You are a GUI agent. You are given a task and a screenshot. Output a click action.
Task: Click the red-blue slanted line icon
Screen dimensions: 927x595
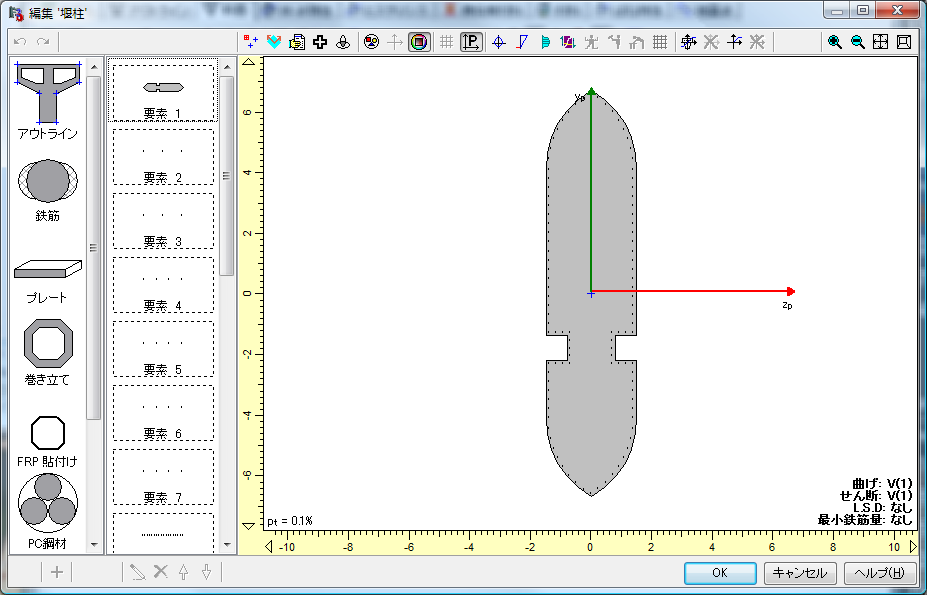(522, 42)
